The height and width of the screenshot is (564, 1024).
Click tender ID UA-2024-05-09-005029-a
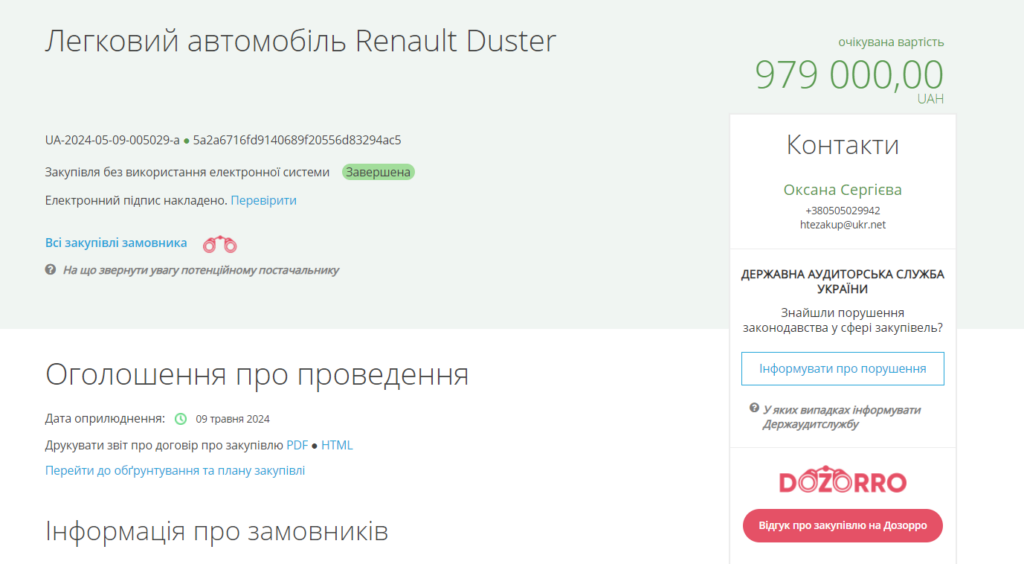tap(112, 140)
